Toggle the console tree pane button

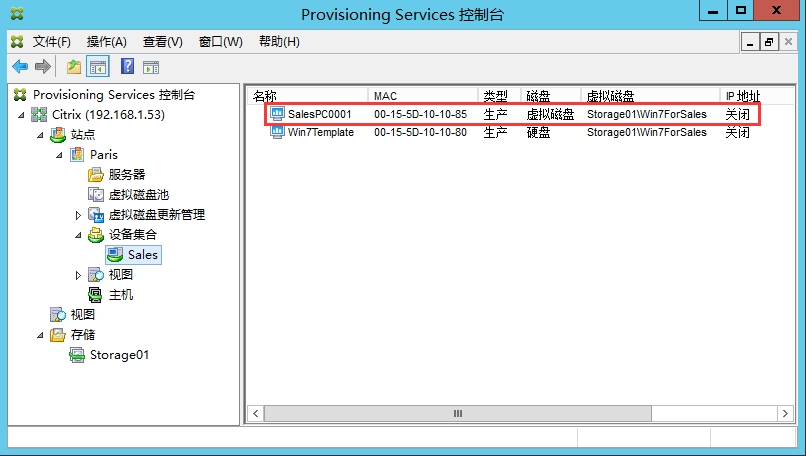(x=98, y=67)
